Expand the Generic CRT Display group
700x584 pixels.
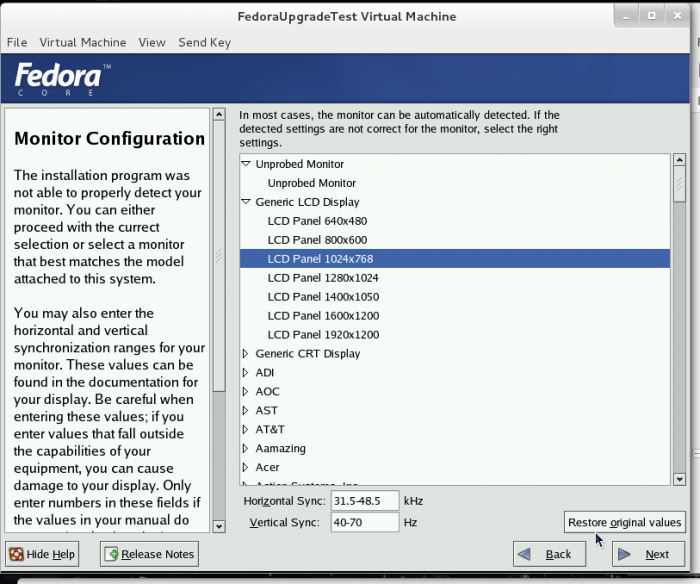(246, 354)
